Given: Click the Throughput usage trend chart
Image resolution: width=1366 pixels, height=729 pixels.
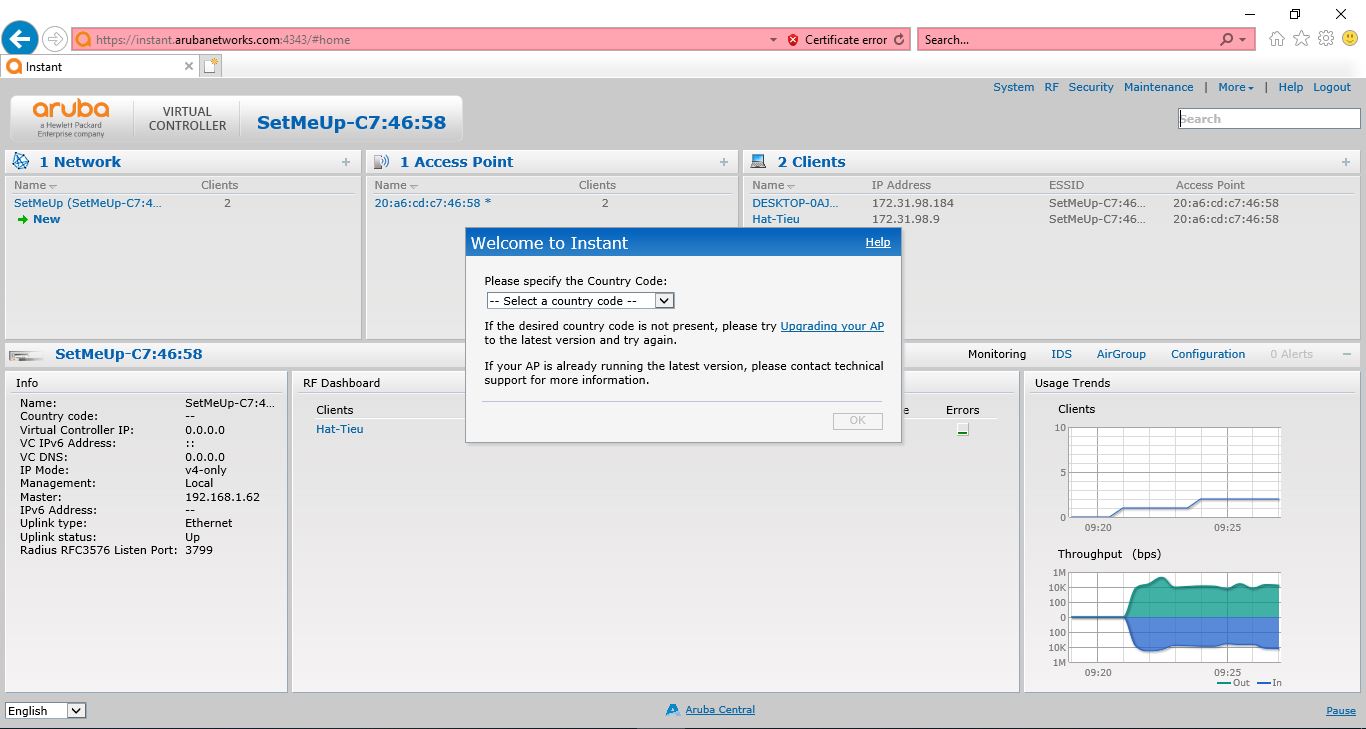Looking at the screenshot, I should point(1174,617).
